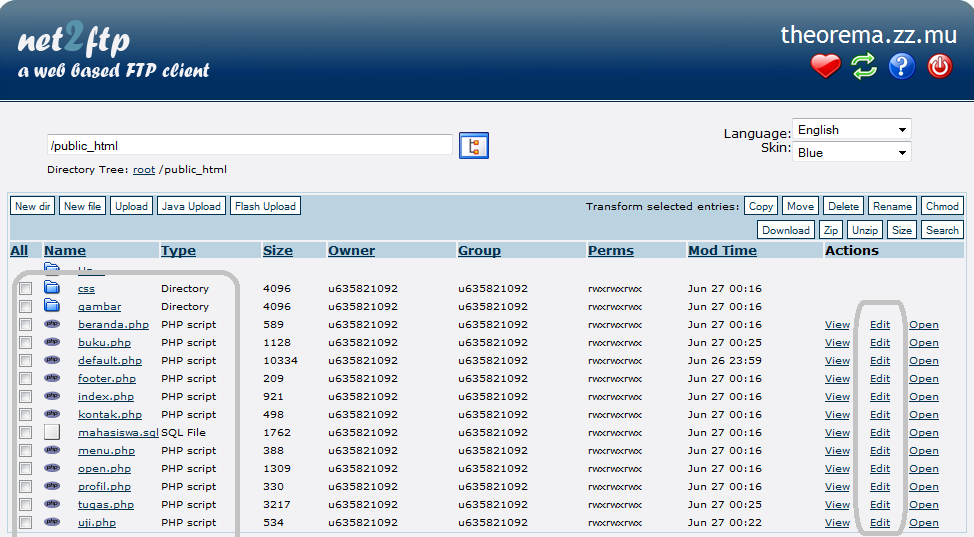Screen dimensions: 974x537
Task: Click the directory tree icon beside path field
Action: tap(474, 145)
